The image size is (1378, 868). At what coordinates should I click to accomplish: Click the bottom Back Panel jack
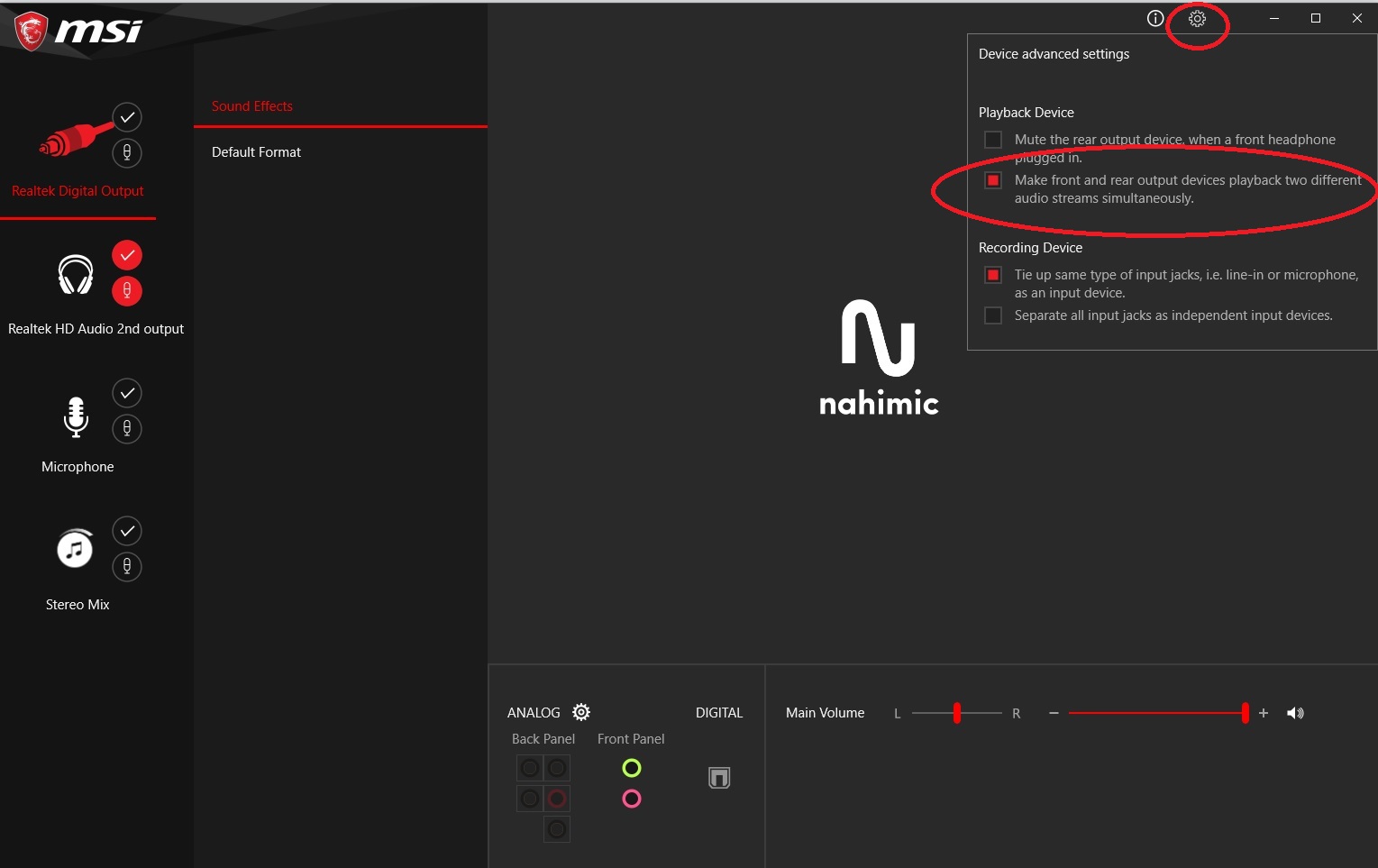(557, 829)
